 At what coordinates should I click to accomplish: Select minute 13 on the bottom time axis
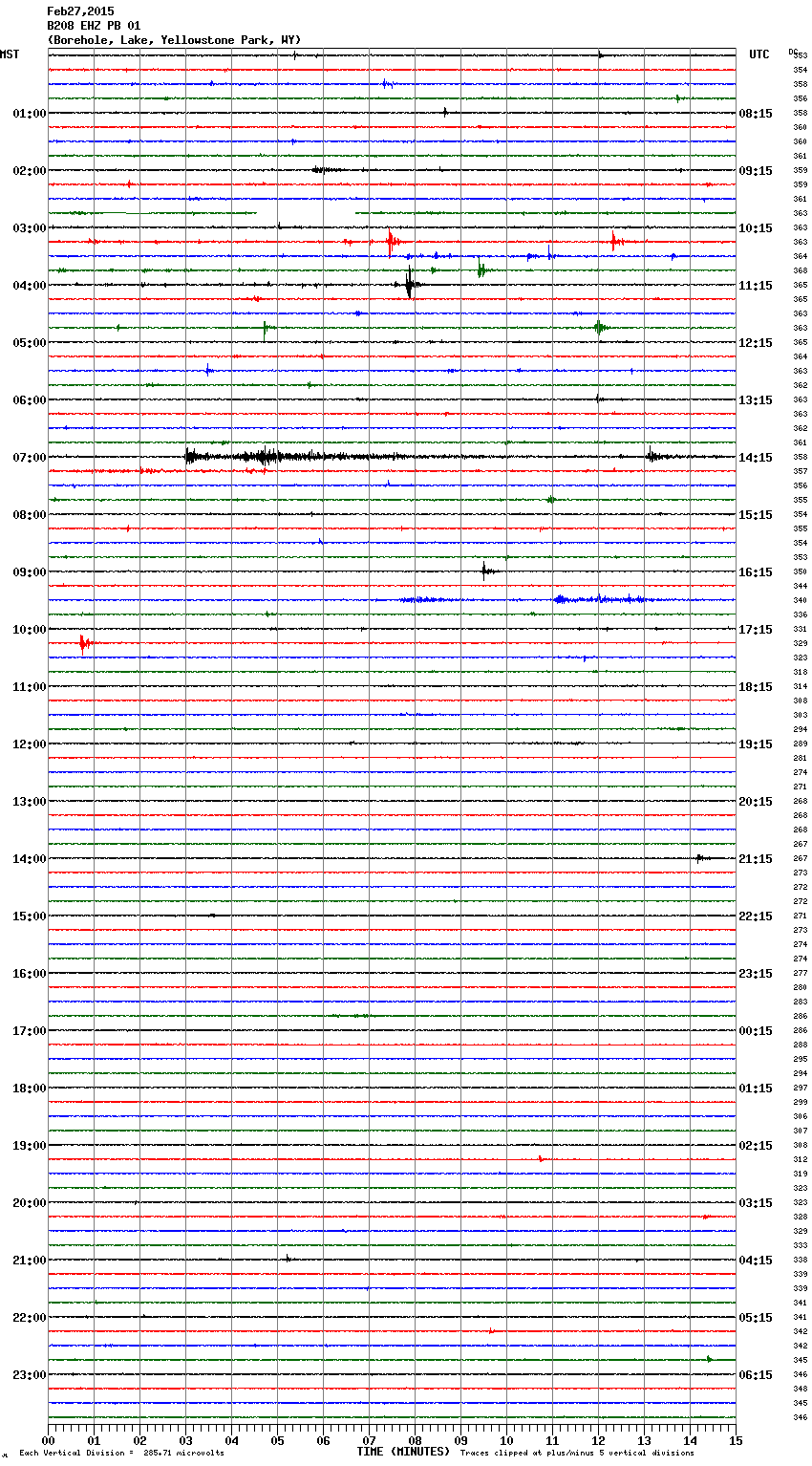pos(644,1439)
